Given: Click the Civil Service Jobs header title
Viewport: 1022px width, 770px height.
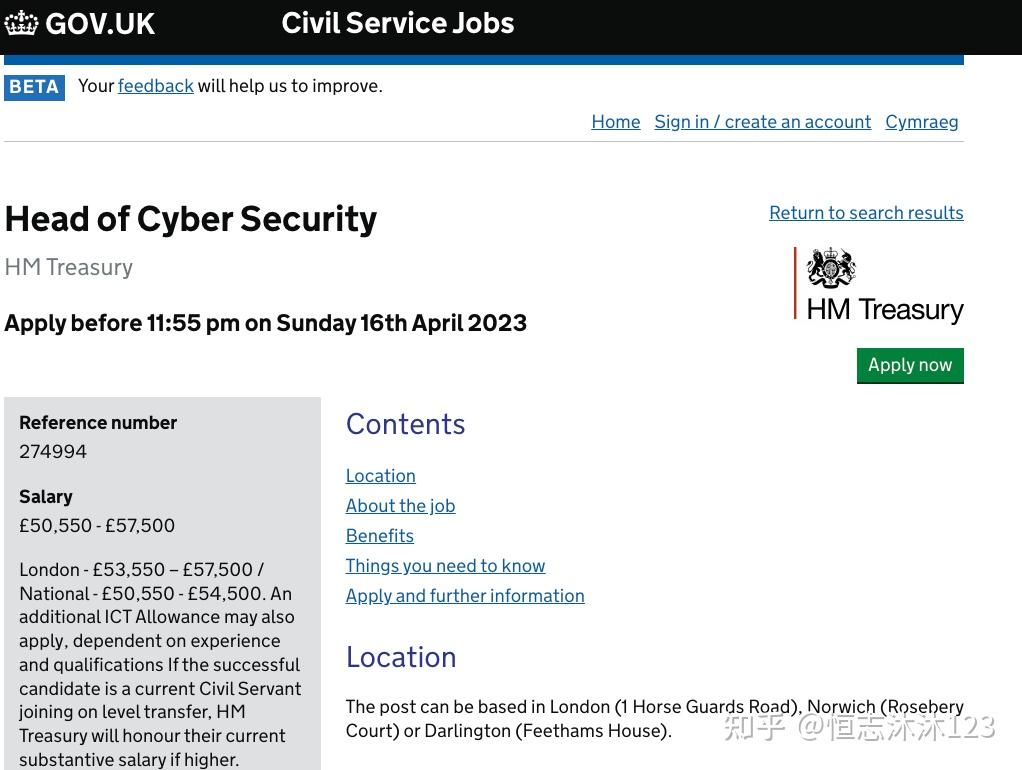Looking at the screenshot, I should pos(397,23).
